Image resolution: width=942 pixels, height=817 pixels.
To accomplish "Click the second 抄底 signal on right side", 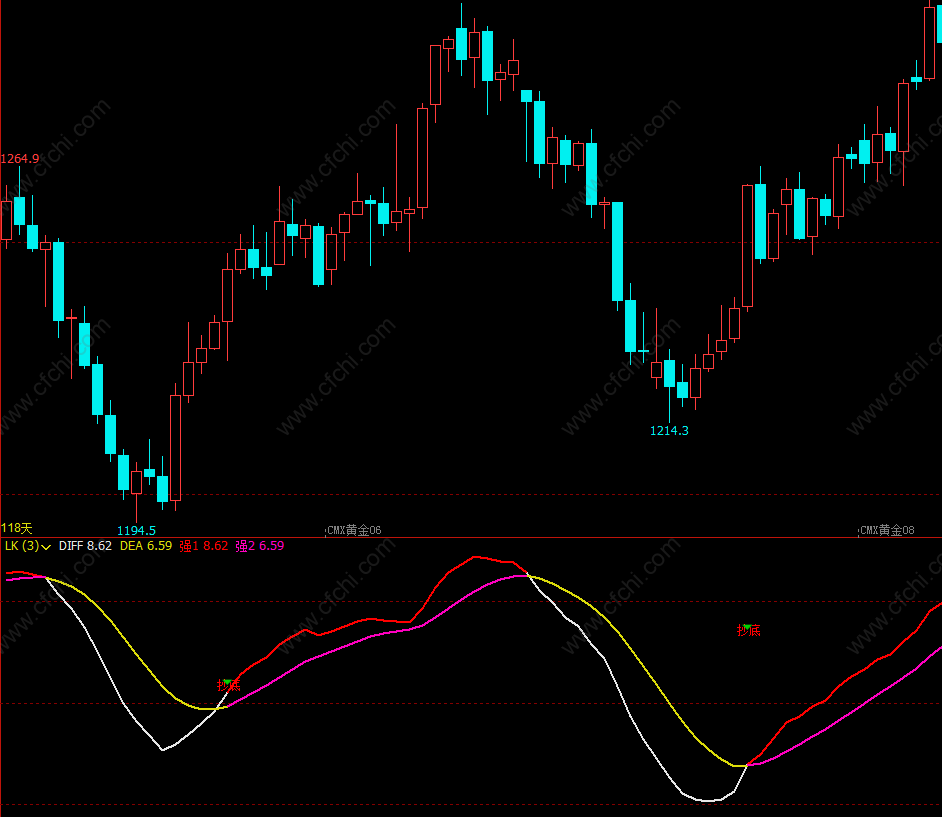I will [749, 630].
